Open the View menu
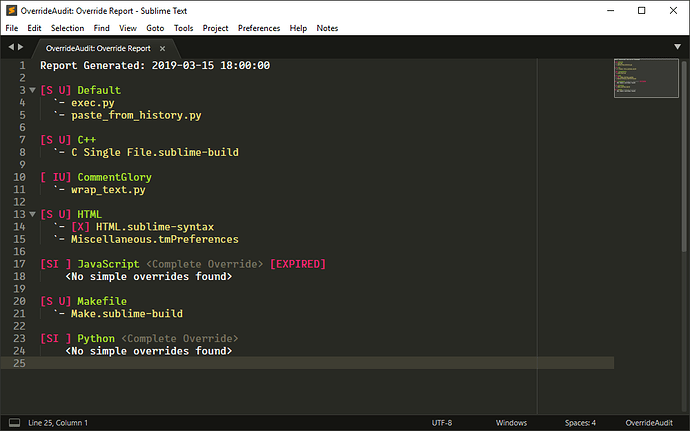Viewport: 690px width, 431px height. coord(128,28)
